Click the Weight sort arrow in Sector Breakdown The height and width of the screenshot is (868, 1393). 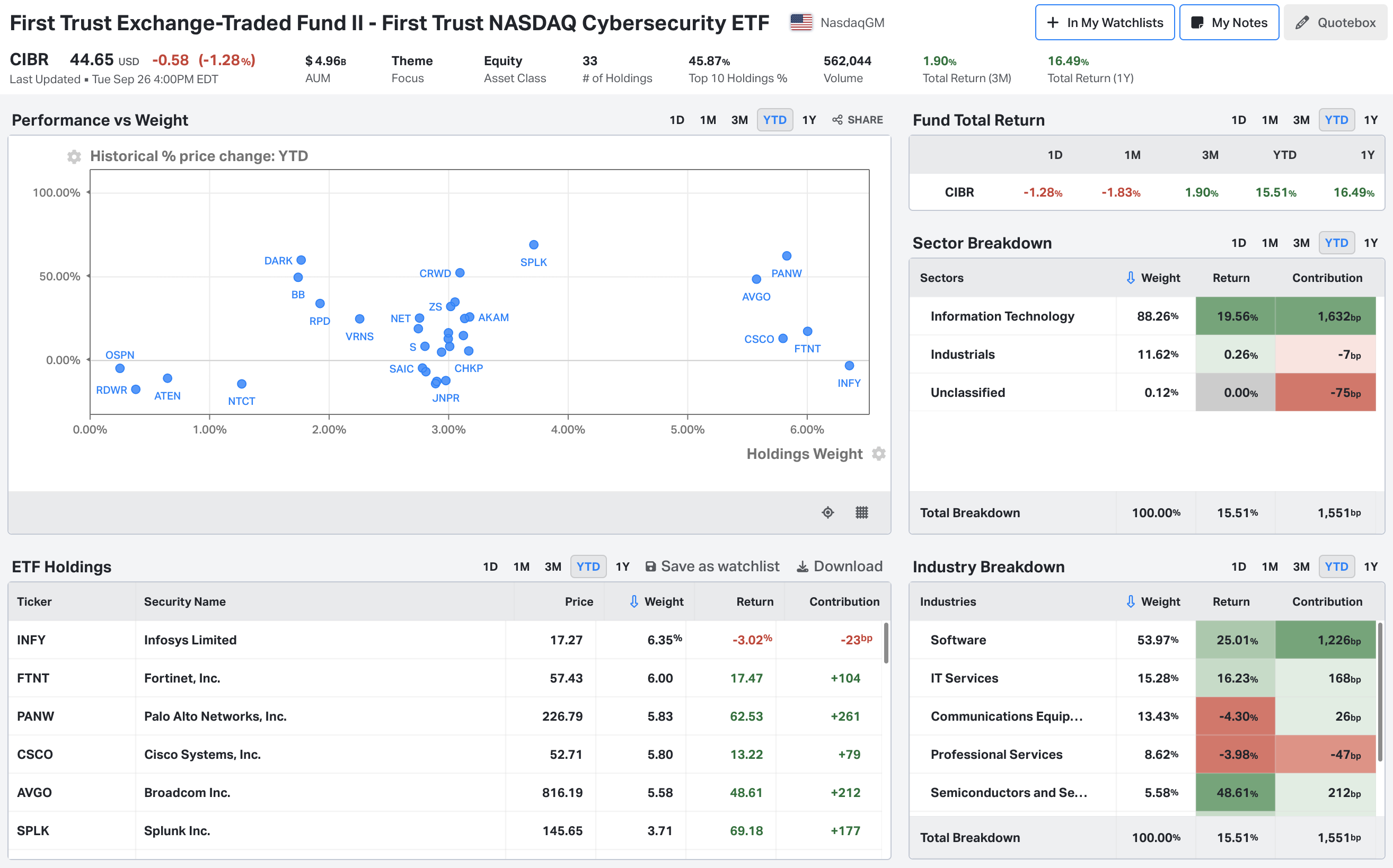(x=1131, y=278)
